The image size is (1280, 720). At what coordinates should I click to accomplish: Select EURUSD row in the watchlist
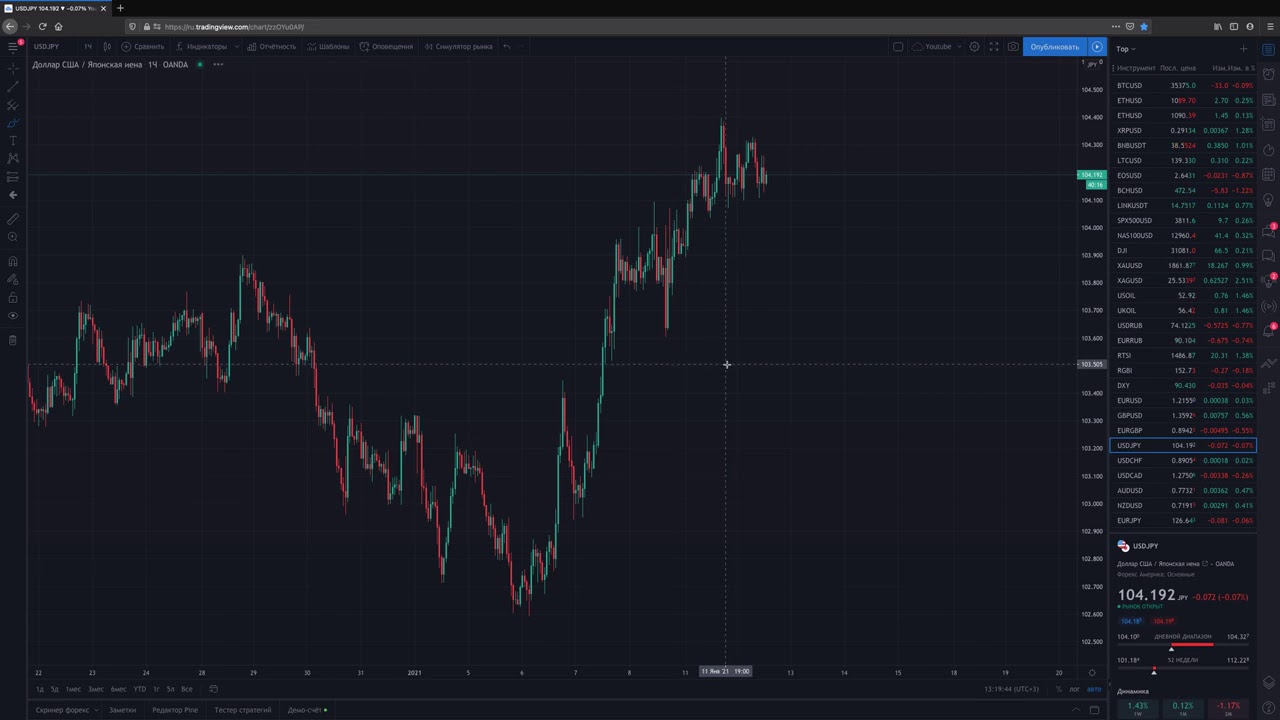click(x=1183, y=400)
